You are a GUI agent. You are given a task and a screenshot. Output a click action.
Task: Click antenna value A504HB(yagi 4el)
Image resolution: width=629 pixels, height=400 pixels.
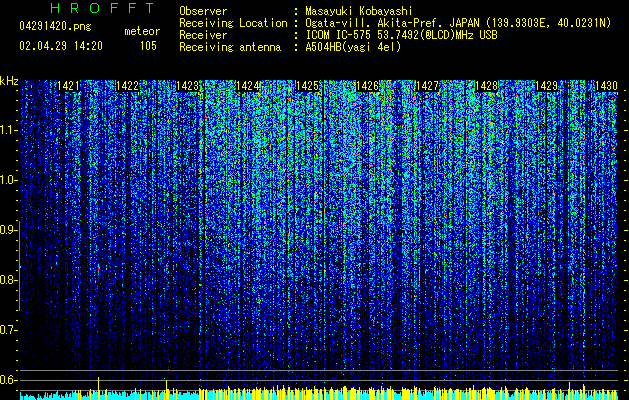point(353,47)
